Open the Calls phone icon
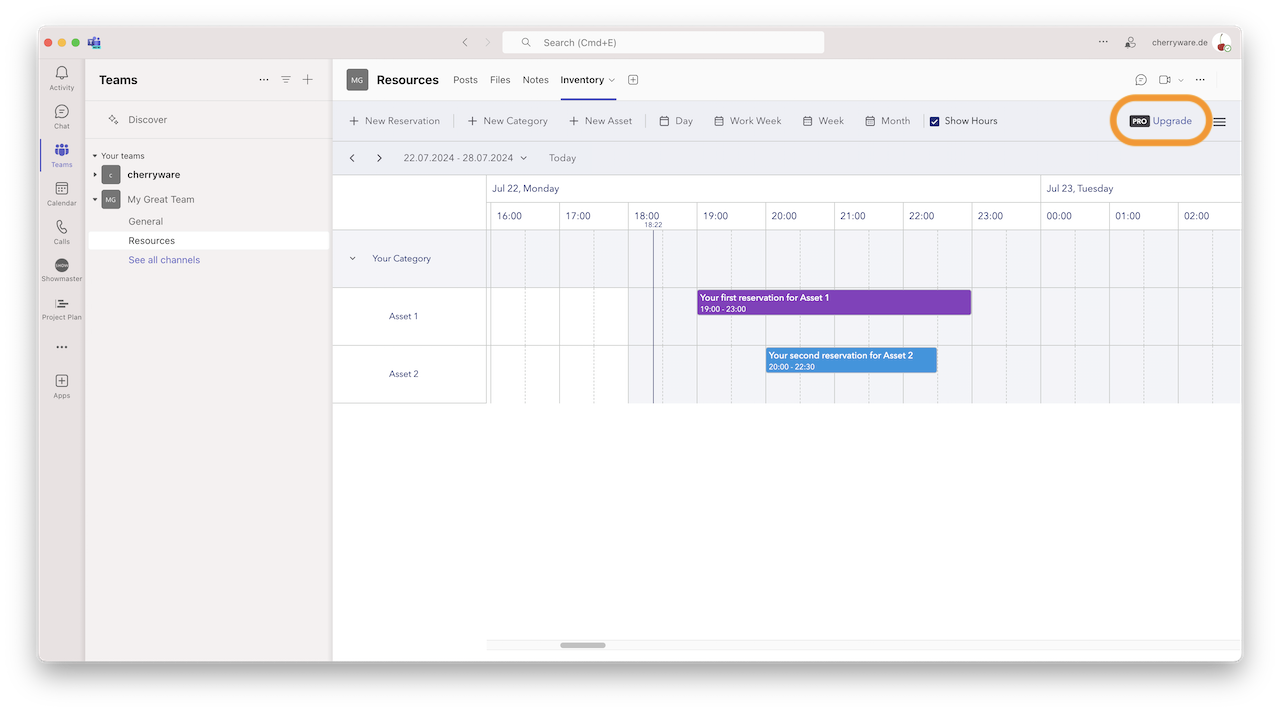The height and width of the screenshot is (712, 1280). pyautogui.click(x=62, y=228)
